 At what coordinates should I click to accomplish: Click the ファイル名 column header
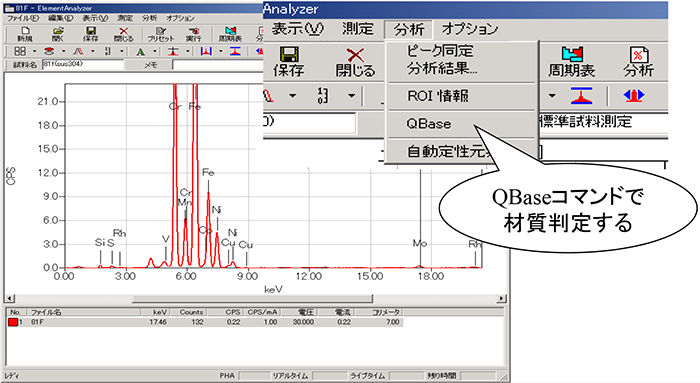click(84, 312)
